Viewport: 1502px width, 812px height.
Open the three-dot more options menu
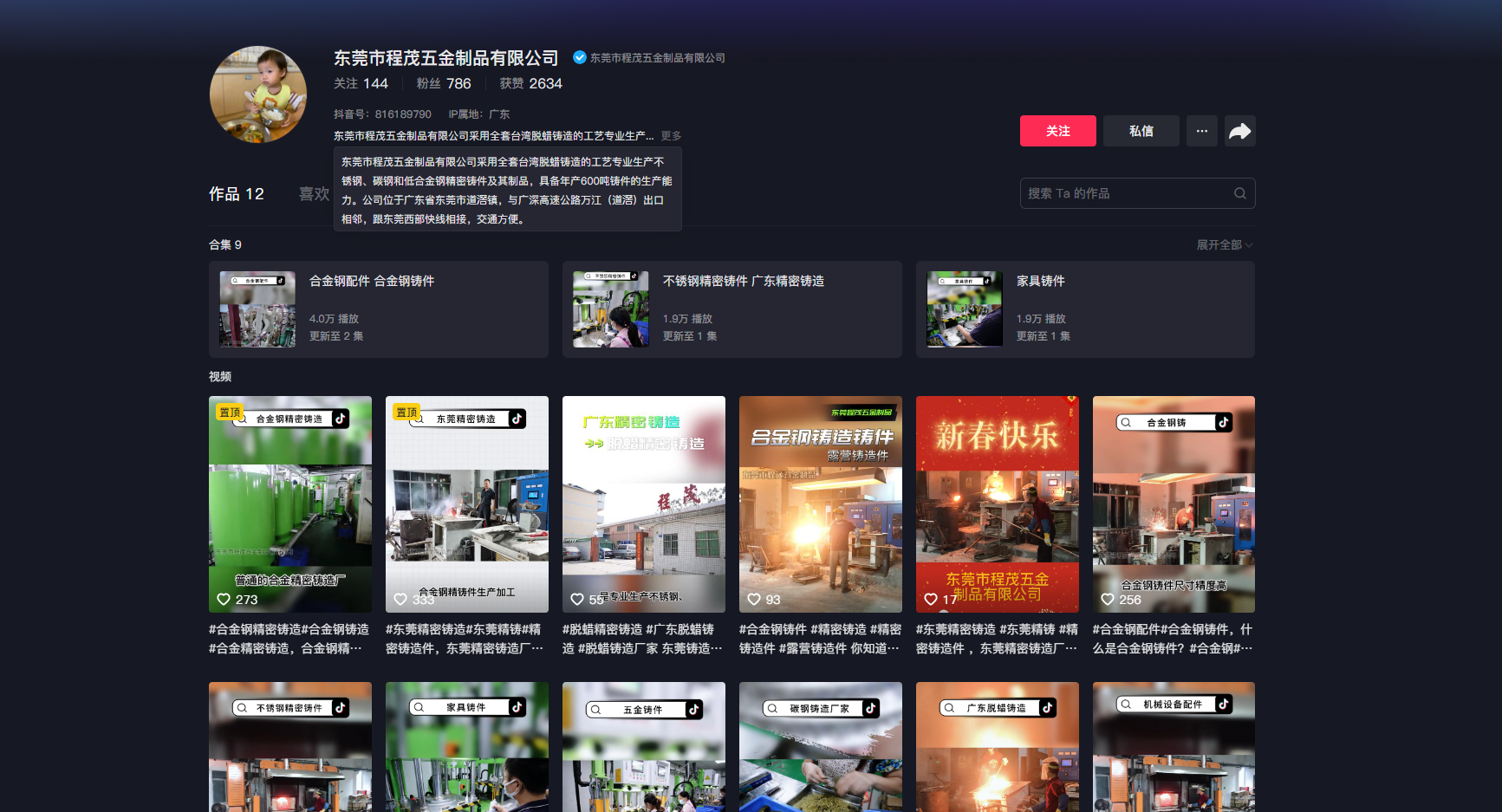(1201, 131)
